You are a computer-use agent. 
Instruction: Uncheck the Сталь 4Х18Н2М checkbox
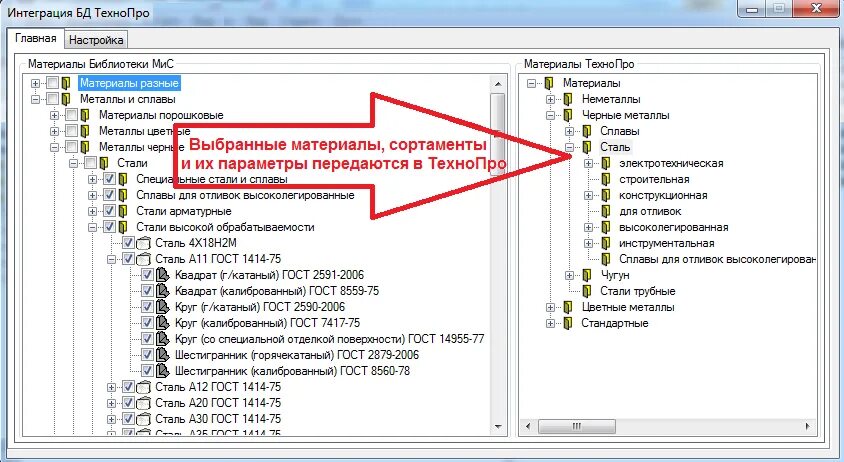(128, 243)
